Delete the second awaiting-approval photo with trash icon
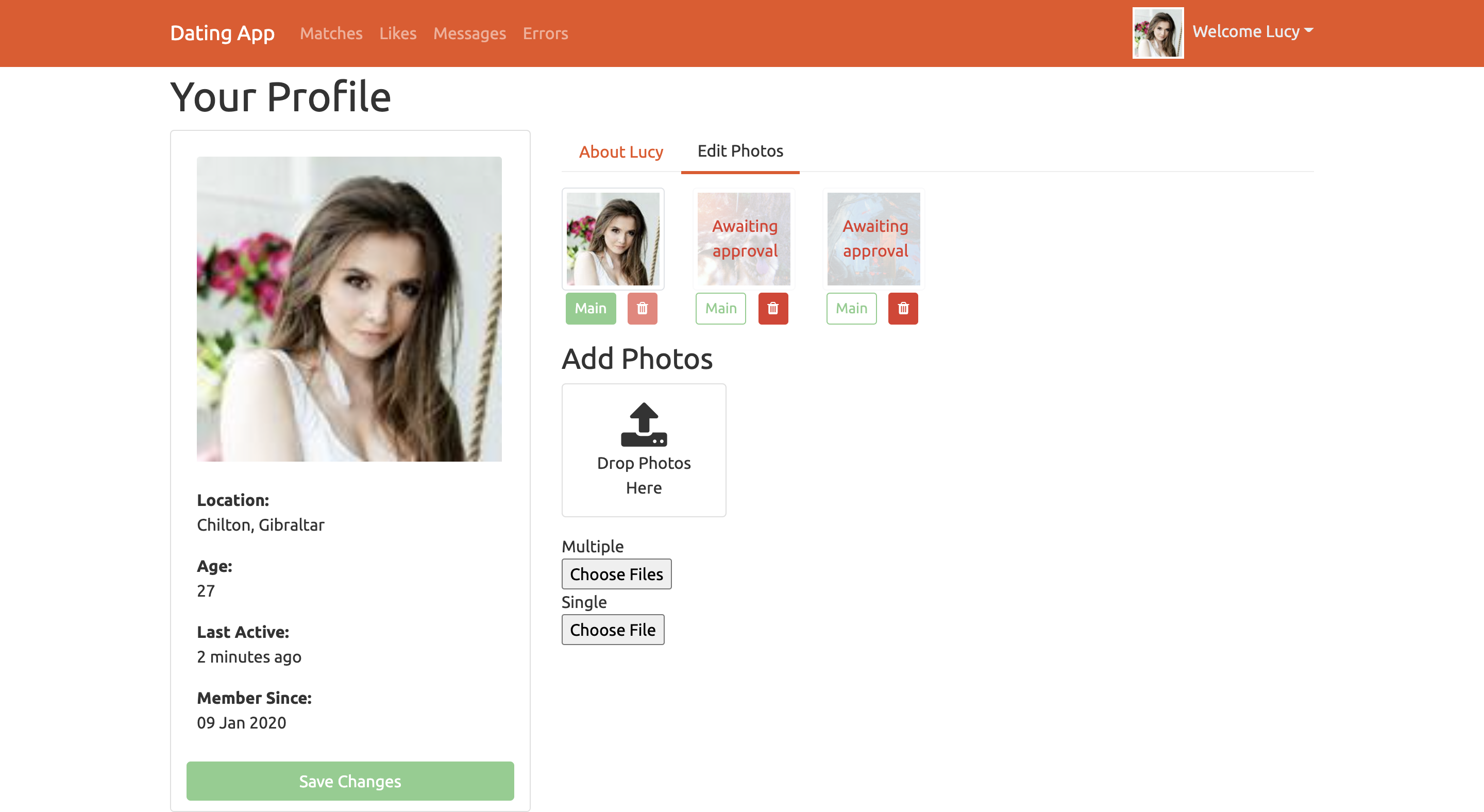Image resolution: width=1484 pixels, height=812 pixels. (772, 308)
